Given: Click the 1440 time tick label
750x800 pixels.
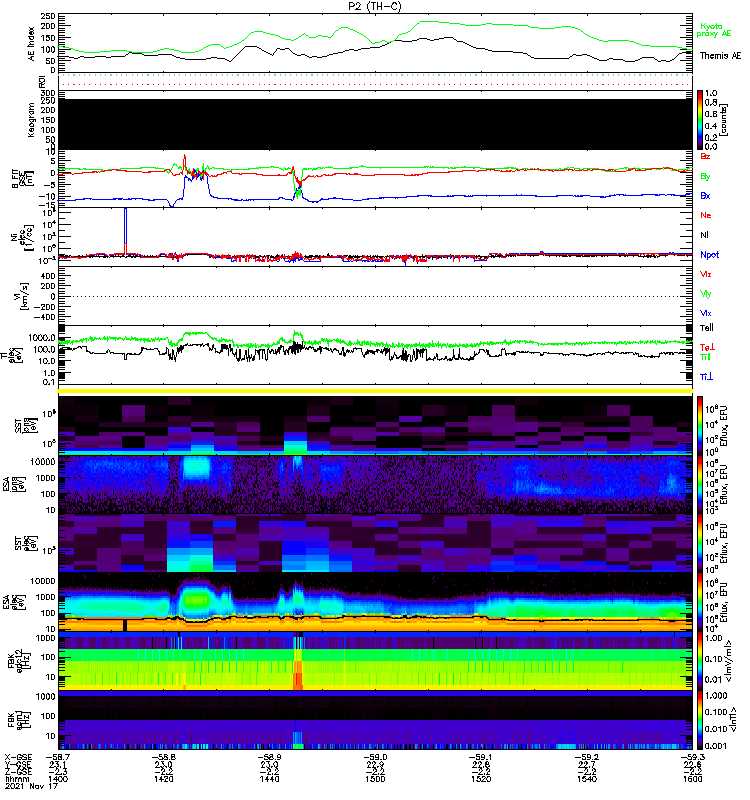Looking at the screenshot, I should click(269, 779).
